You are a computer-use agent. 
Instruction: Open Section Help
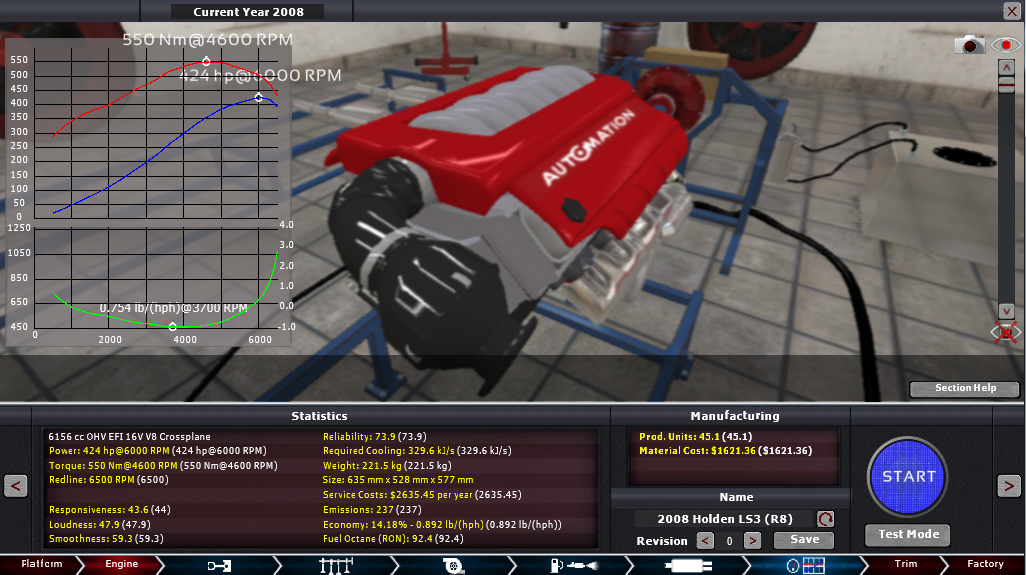(x=965, y=389)
